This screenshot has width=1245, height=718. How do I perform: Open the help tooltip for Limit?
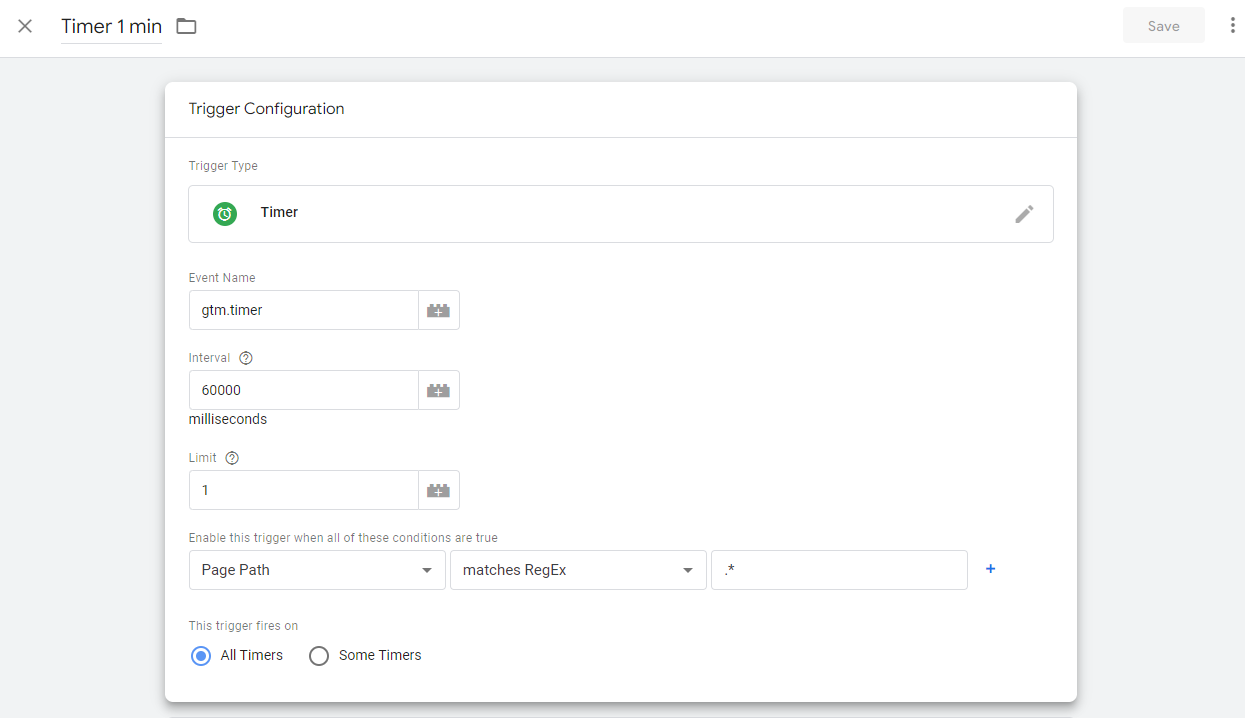tap(231, 457)
